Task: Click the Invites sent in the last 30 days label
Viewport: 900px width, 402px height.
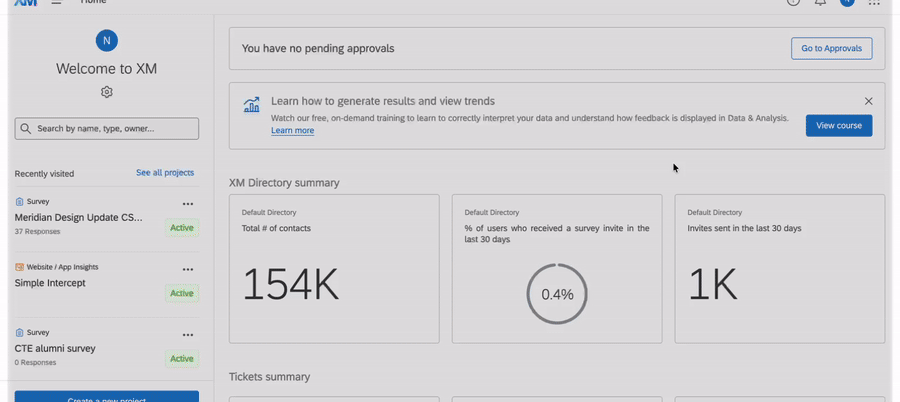Action: click(744, 228)
